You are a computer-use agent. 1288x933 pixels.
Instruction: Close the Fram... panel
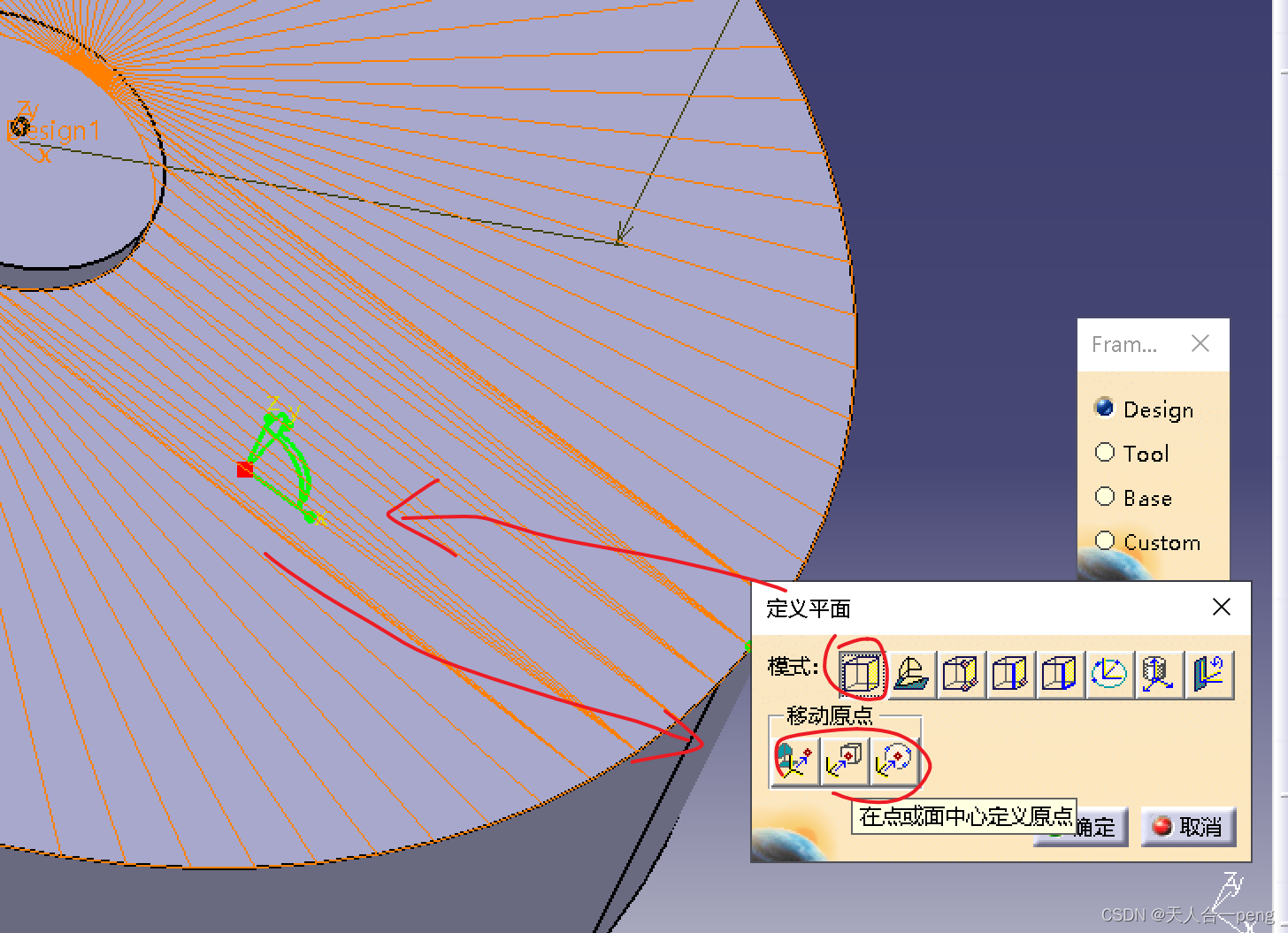1200,343
